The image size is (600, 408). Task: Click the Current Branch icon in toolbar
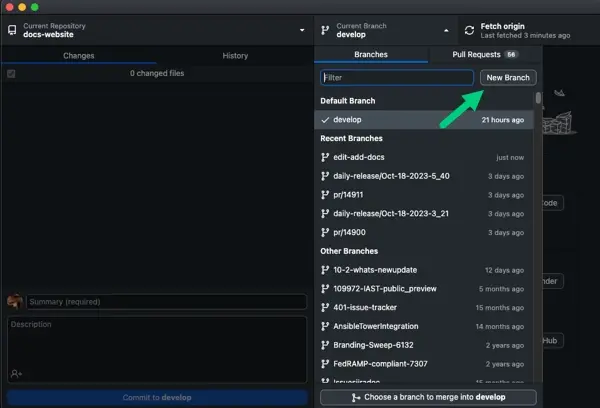click(326, 30)
